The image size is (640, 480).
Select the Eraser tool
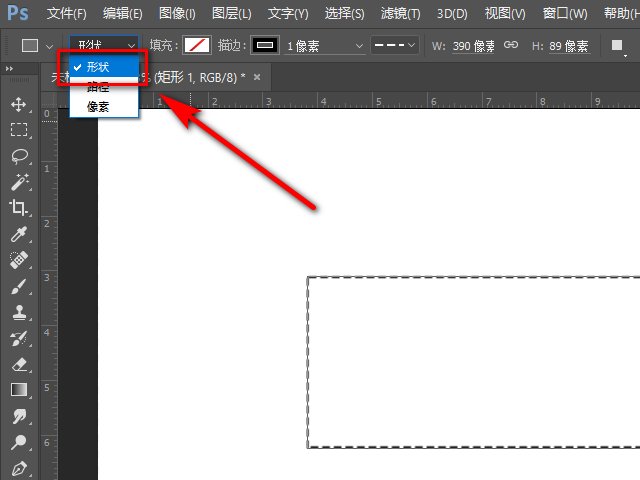pyautogui.click(x=18, y=364)
